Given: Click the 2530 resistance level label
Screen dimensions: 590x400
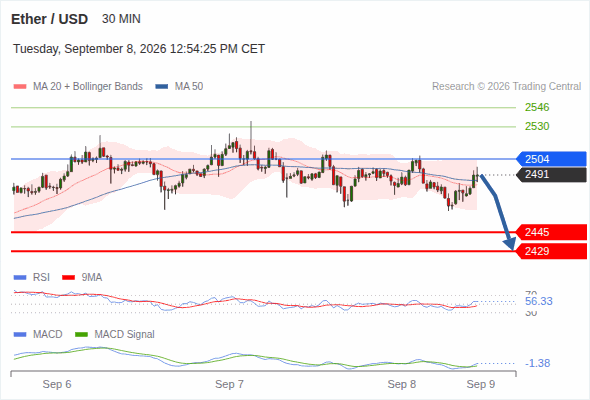Looking at the screenshot, I should [x=537, y=126].
